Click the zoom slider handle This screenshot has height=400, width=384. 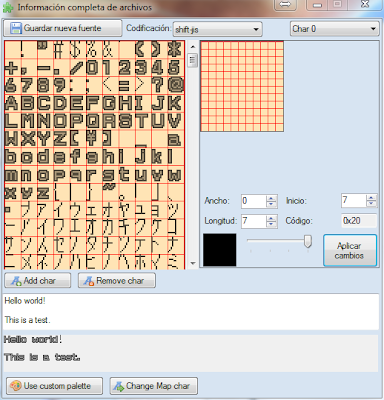tap(308, 241)
